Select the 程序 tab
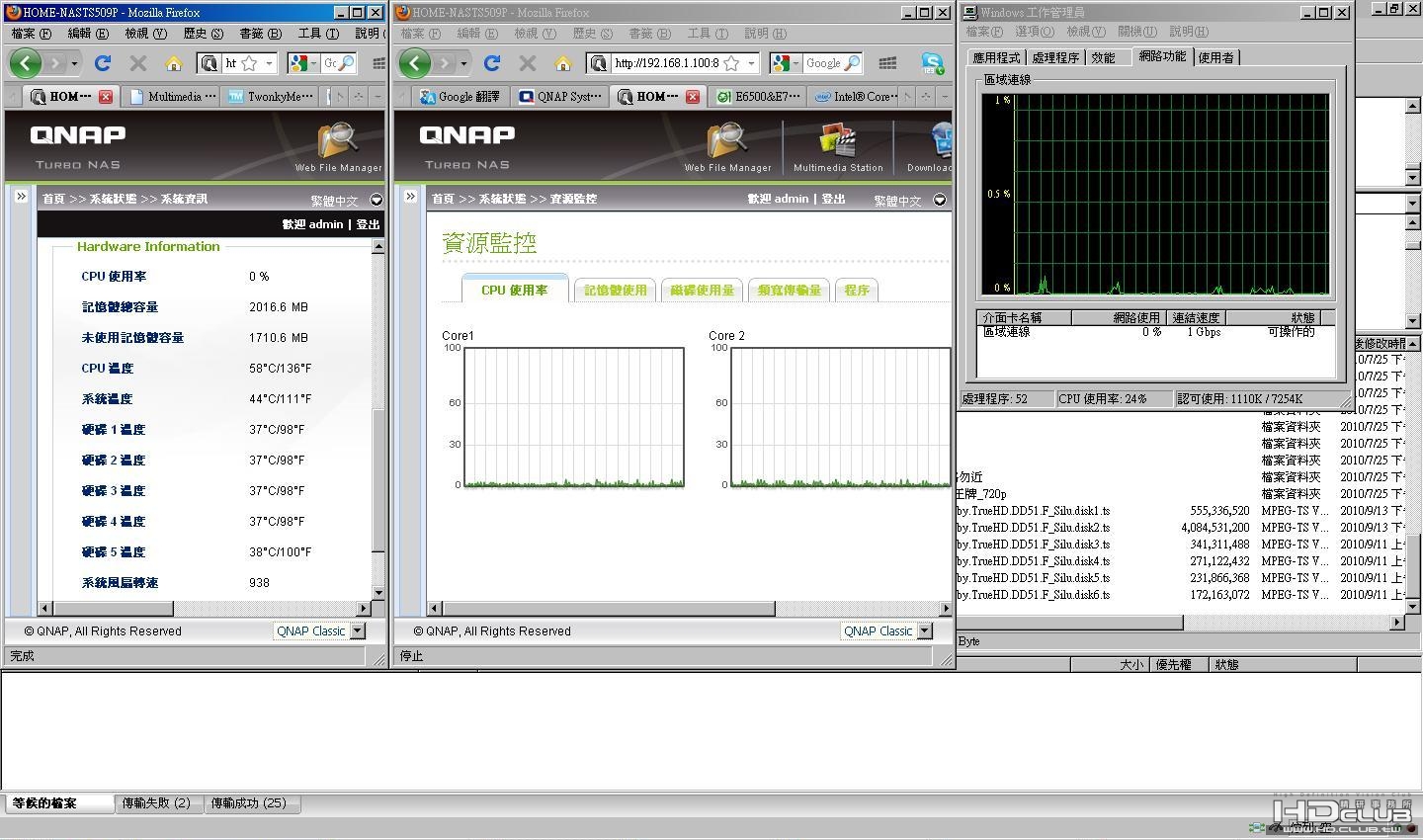Image resolution: width=1423 pixels, height=840 pixels. pos(857,290)
